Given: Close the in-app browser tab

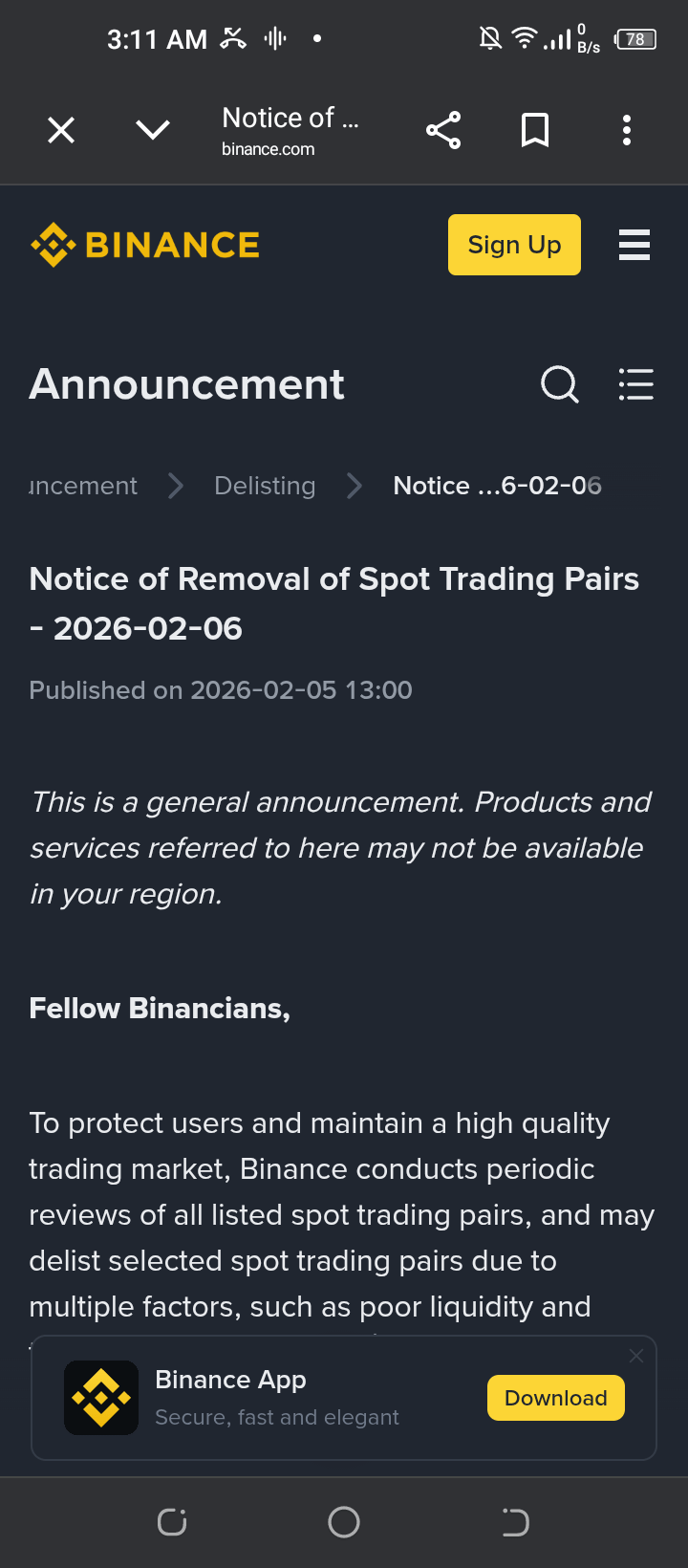Looking at the screenshot, I should [61, 130].
